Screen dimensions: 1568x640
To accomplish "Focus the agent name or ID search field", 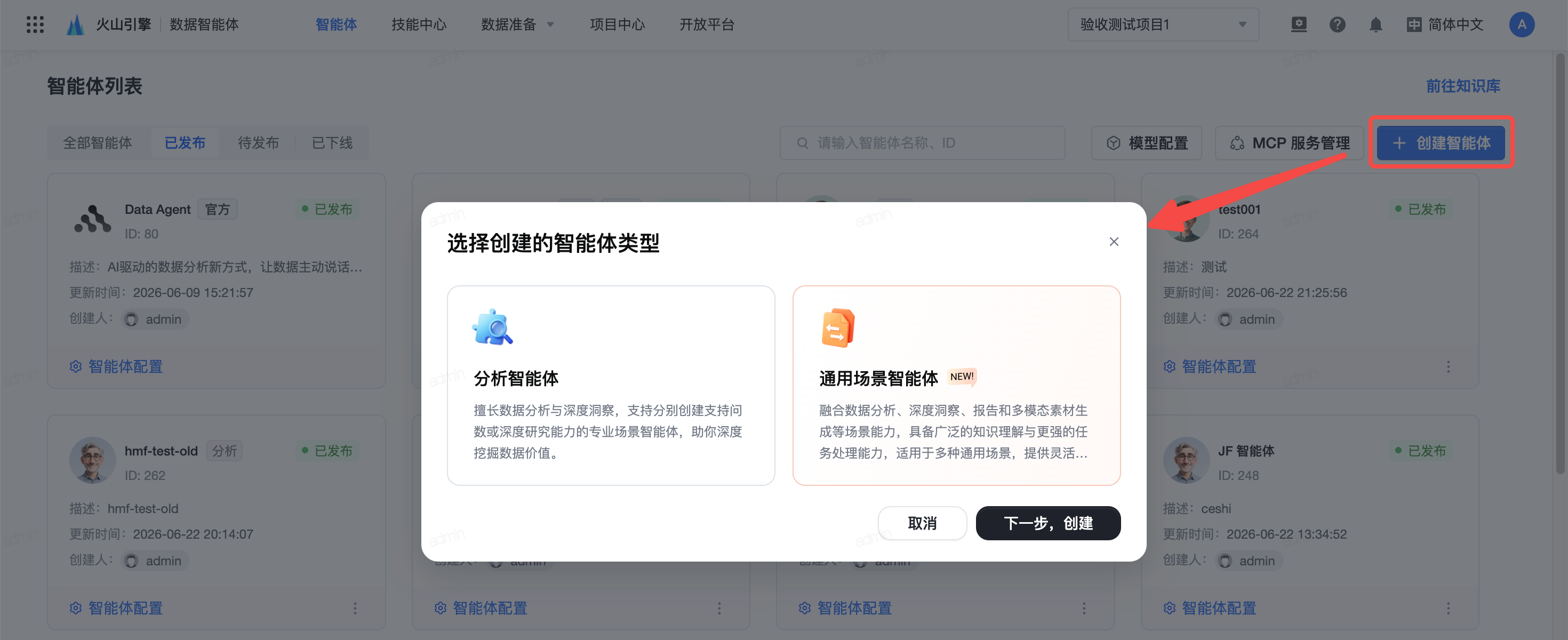I will pyautogui.click(x=922, y=142).
